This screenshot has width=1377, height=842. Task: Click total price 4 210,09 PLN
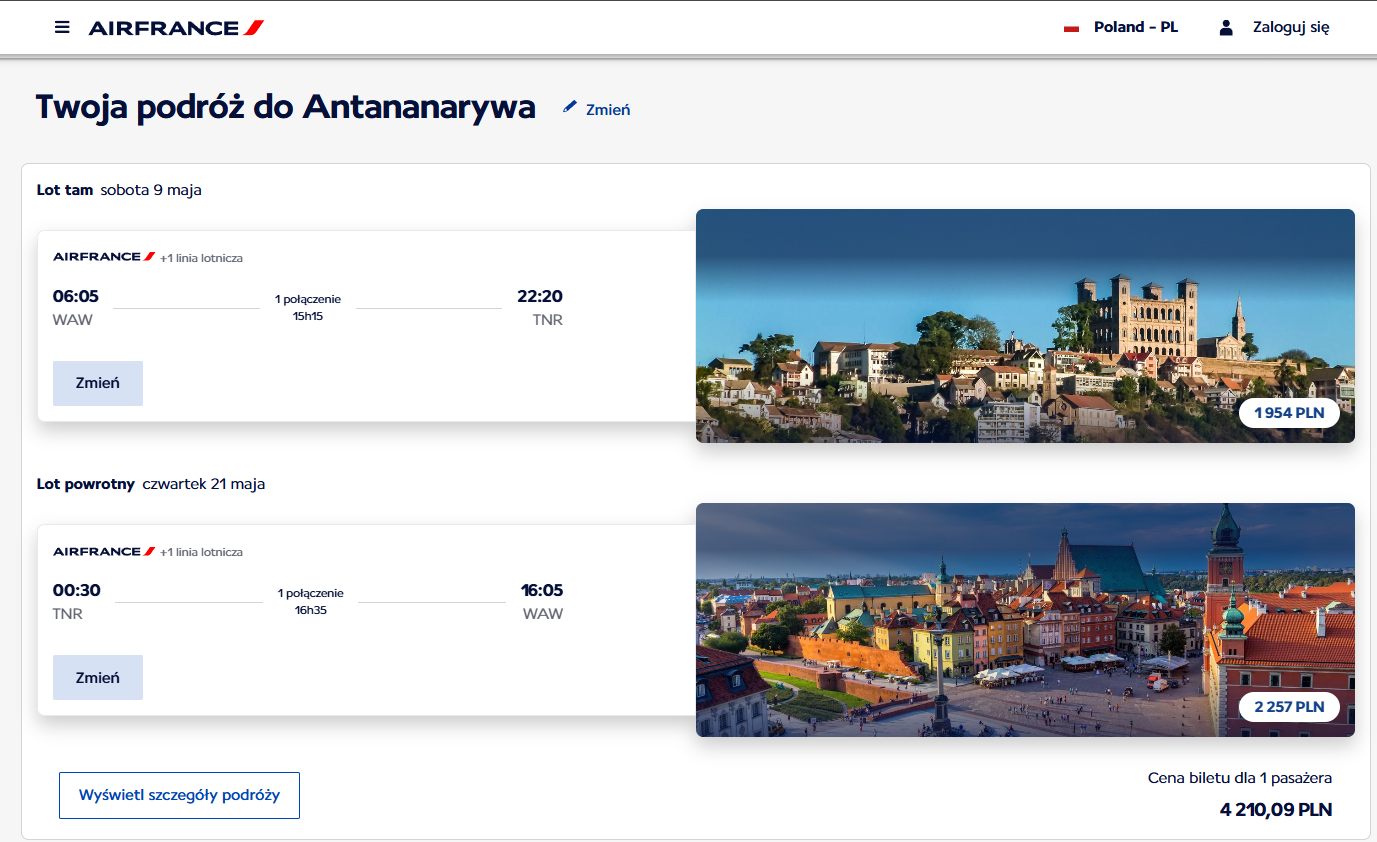pos(1276,809)
